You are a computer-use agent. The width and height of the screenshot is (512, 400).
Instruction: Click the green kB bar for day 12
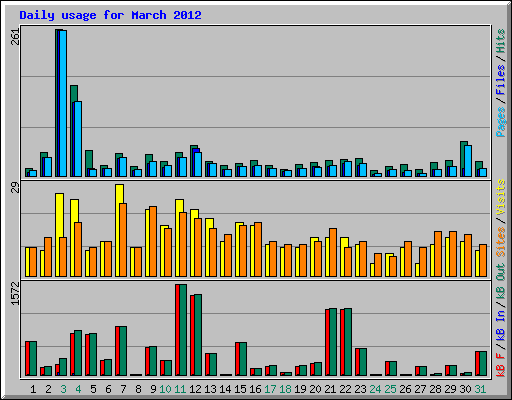(198, 335)
